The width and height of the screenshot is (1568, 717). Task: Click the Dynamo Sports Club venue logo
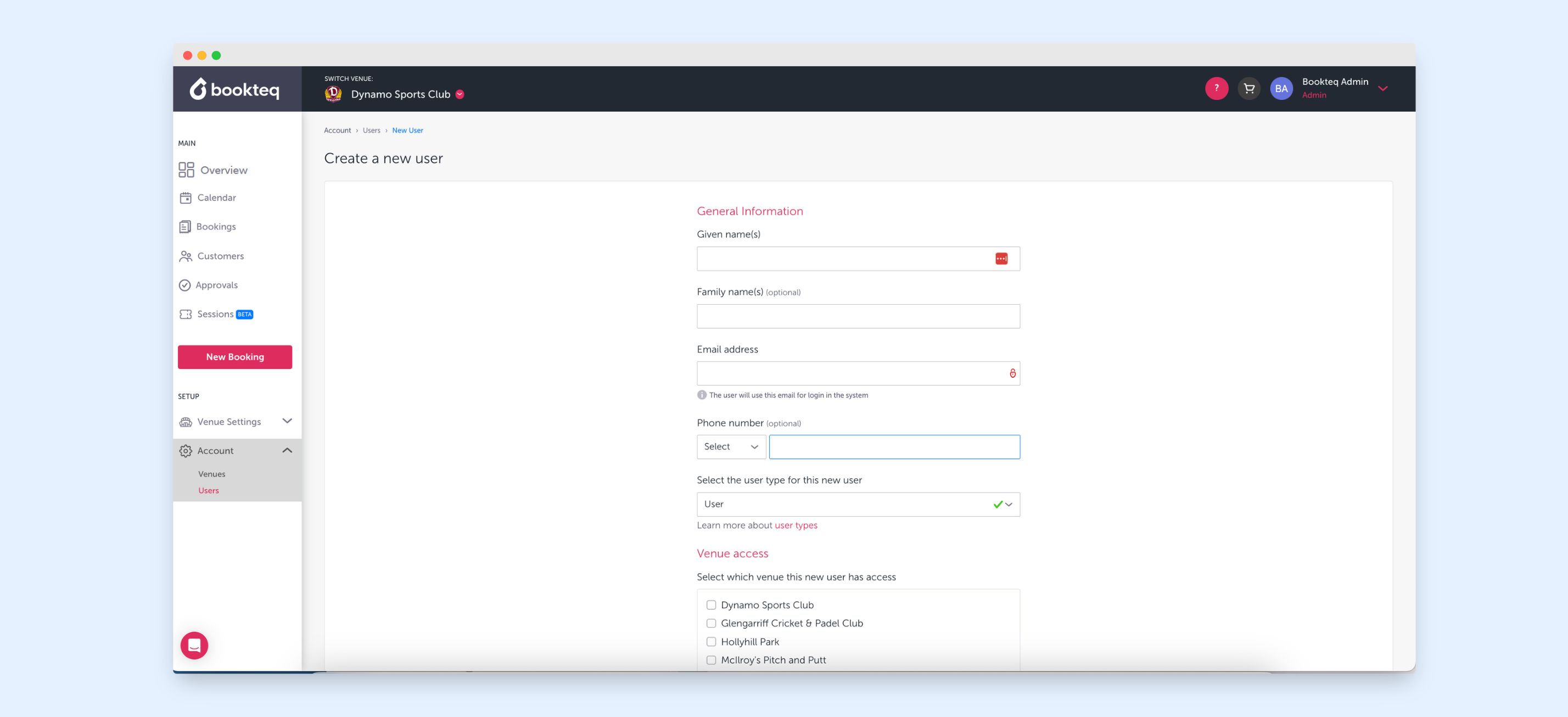coord(333,94)
